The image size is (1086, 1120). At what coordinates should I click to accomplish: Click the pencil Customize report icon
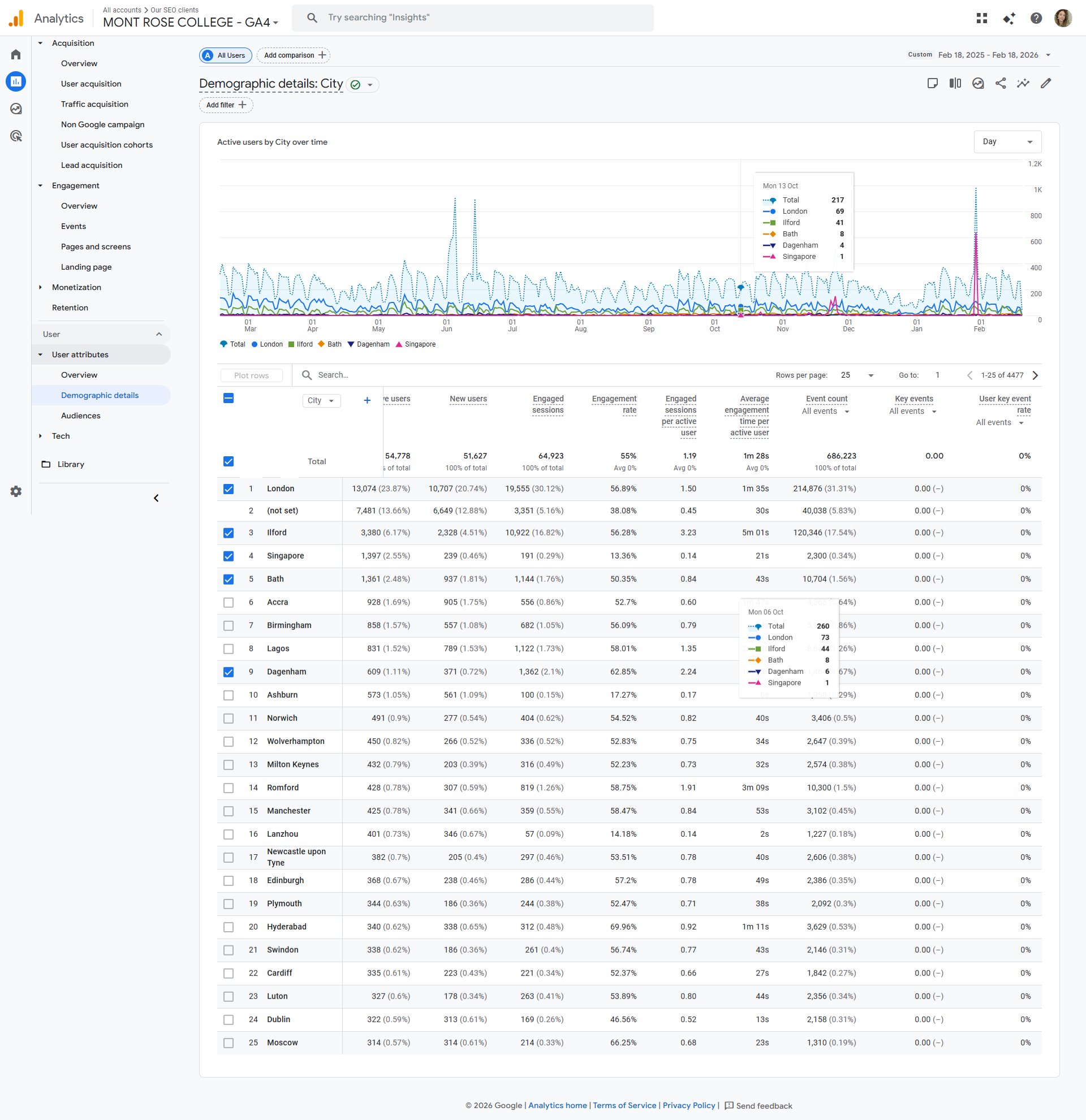1045,84
